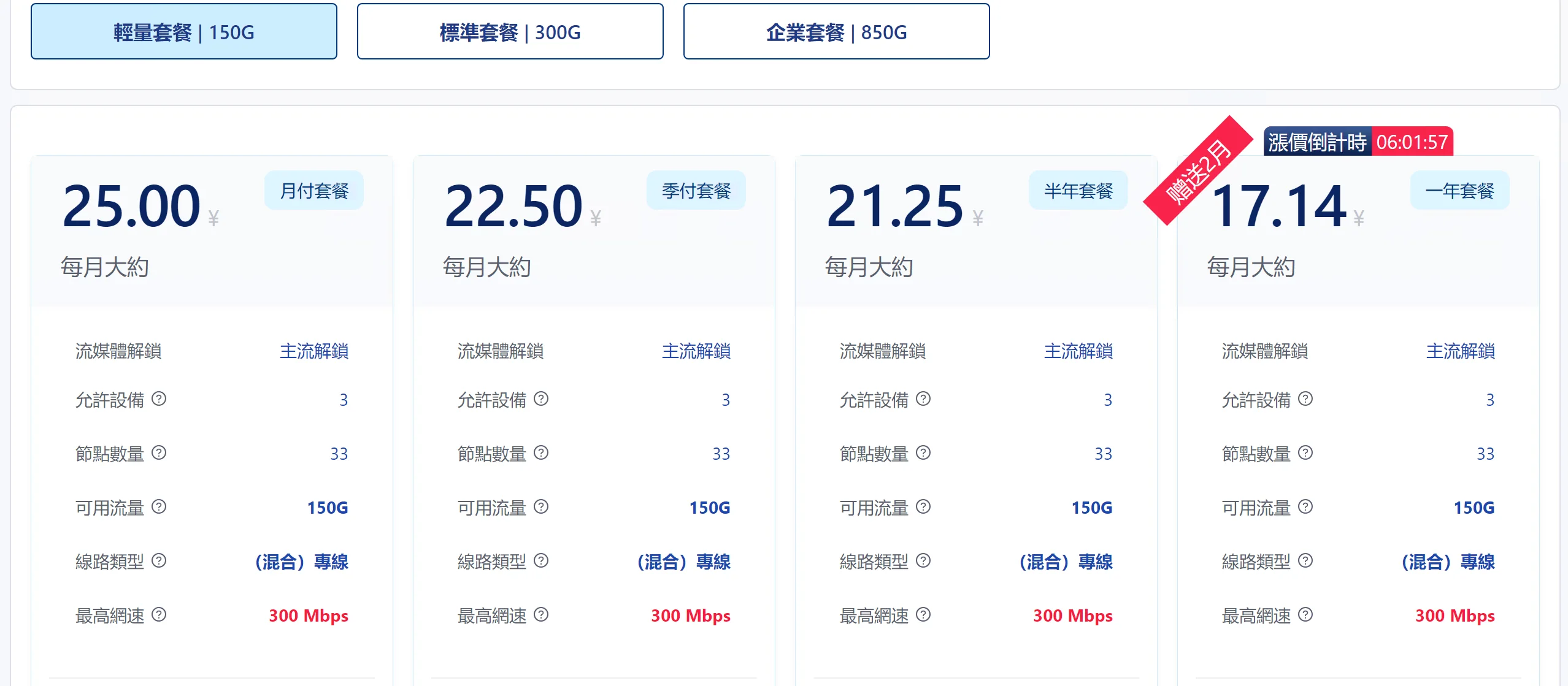This screenshot has height=686, width=1568.
Task: Click the 17.14 yearly price
Action: [x=1279, y=206]
